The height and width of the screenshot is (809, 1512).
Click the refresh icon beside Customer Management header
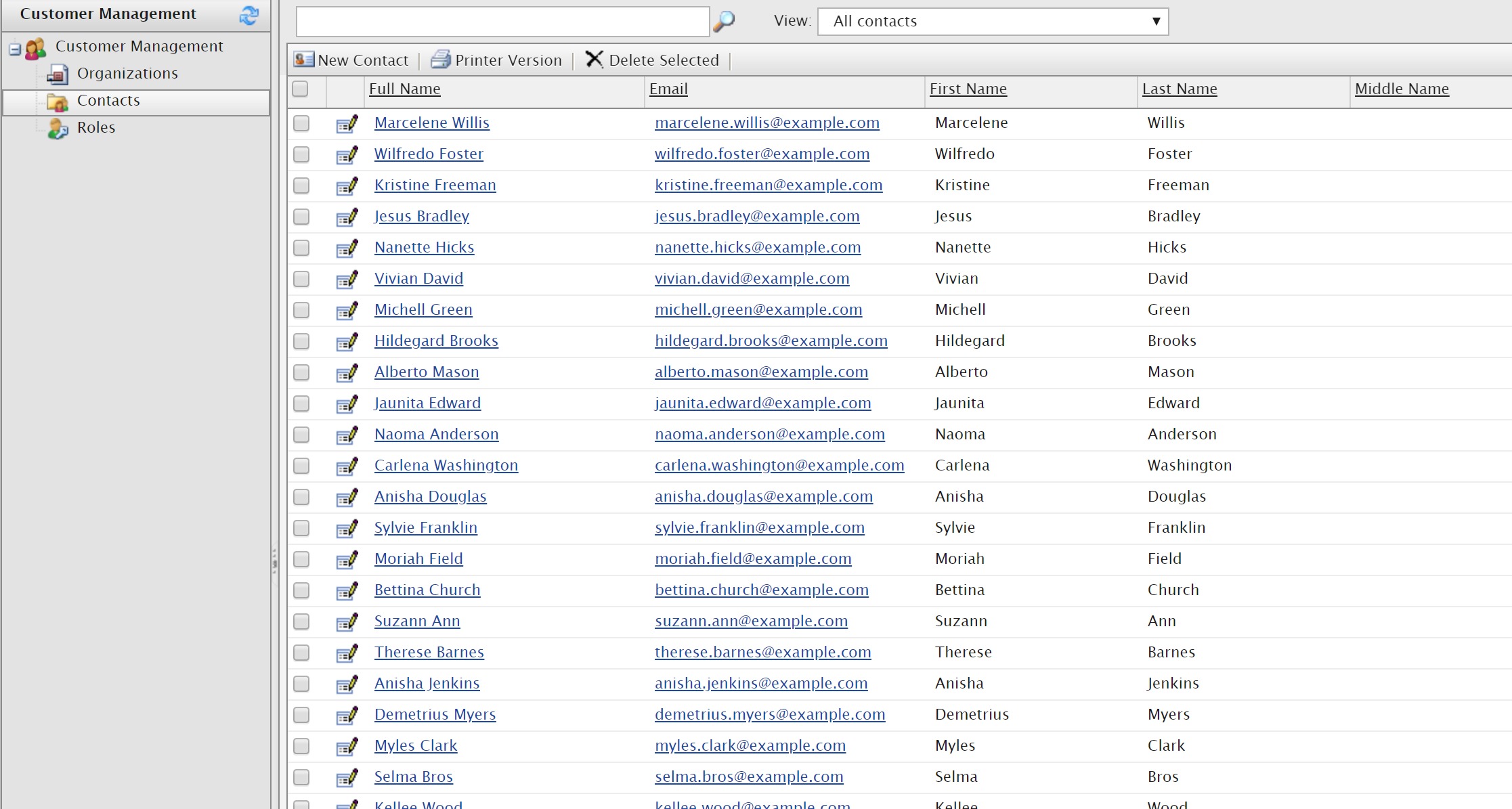[x=249, y=15]
